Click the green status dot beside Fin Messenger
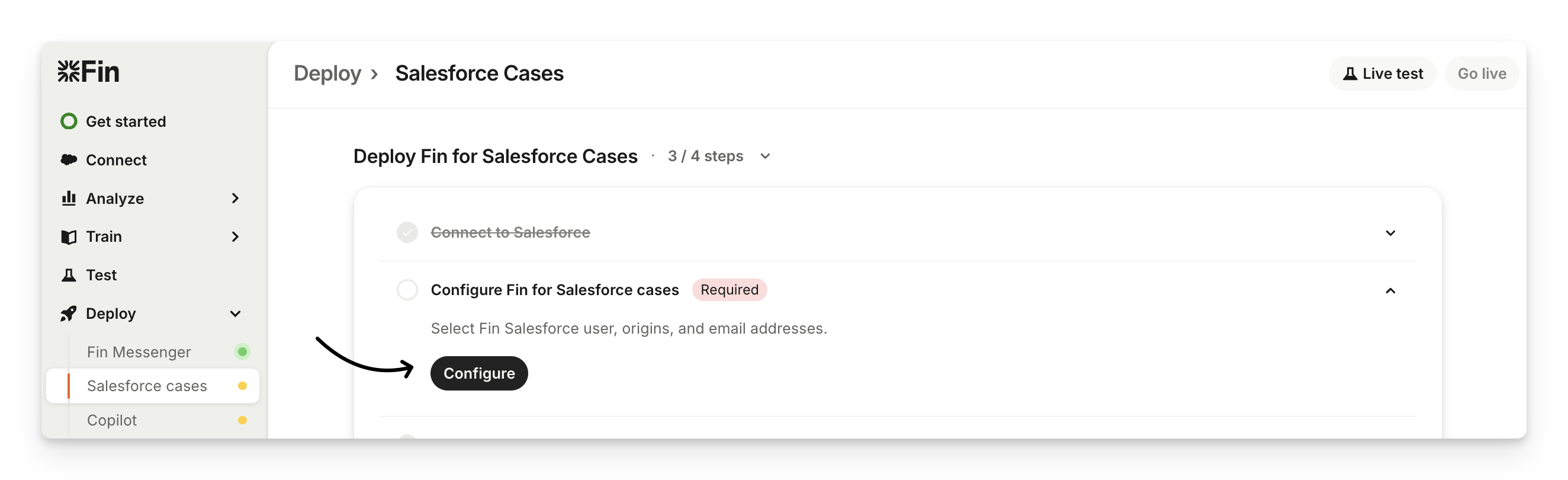The width and height of the screenshot is (1568, 480). click(242, 351)
